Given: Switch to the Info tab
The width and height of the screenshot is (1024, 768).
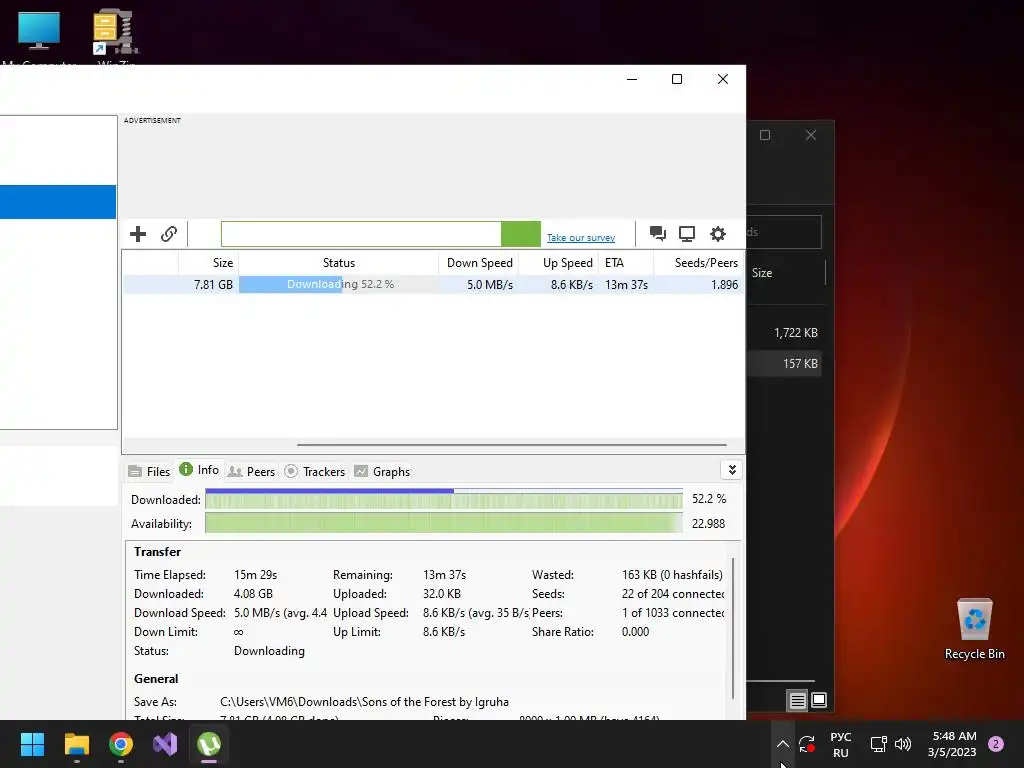Looking at the screenshot, I should (x=199, y=470).
